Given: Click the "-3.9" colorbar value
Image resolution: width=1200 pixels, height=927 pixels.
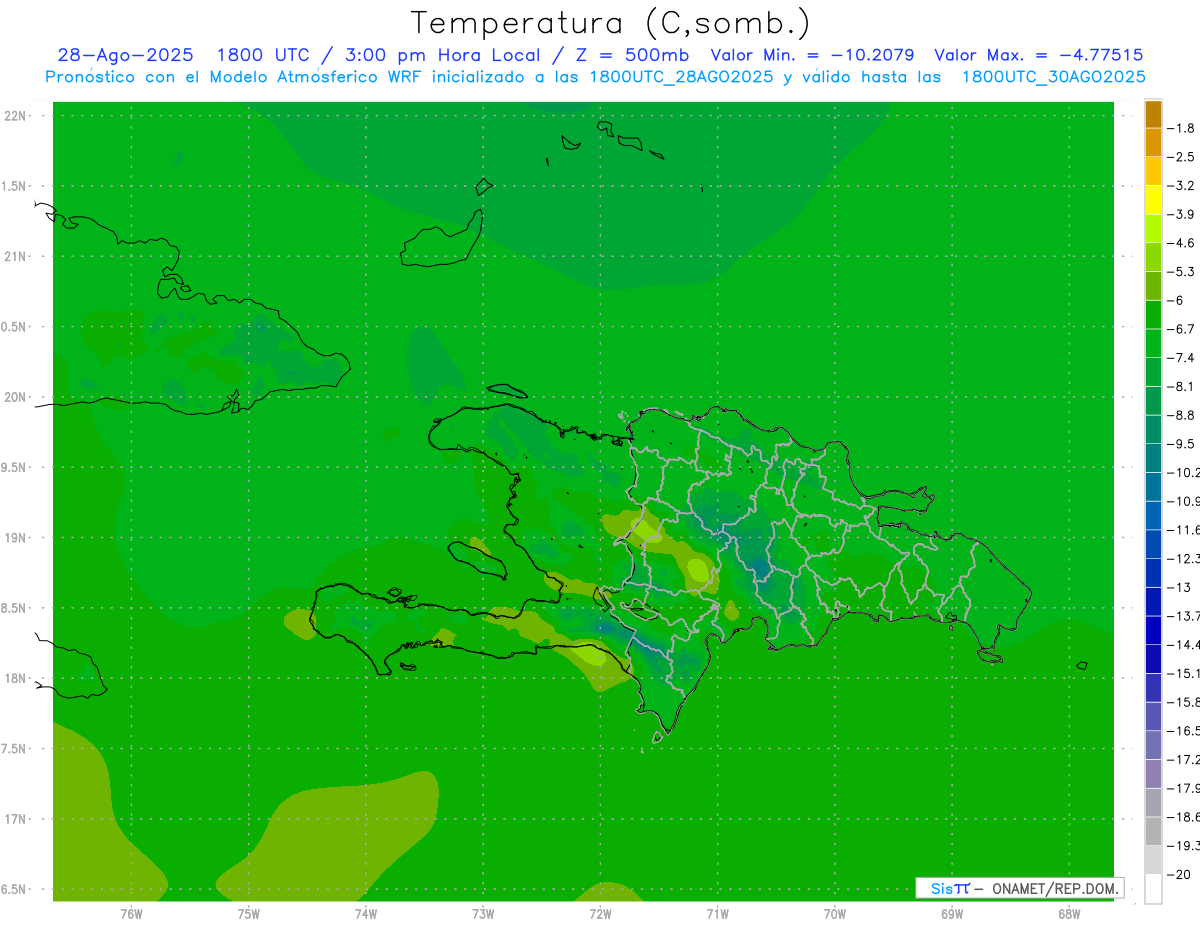Looking at the screenshot, I should [1181, 214].
